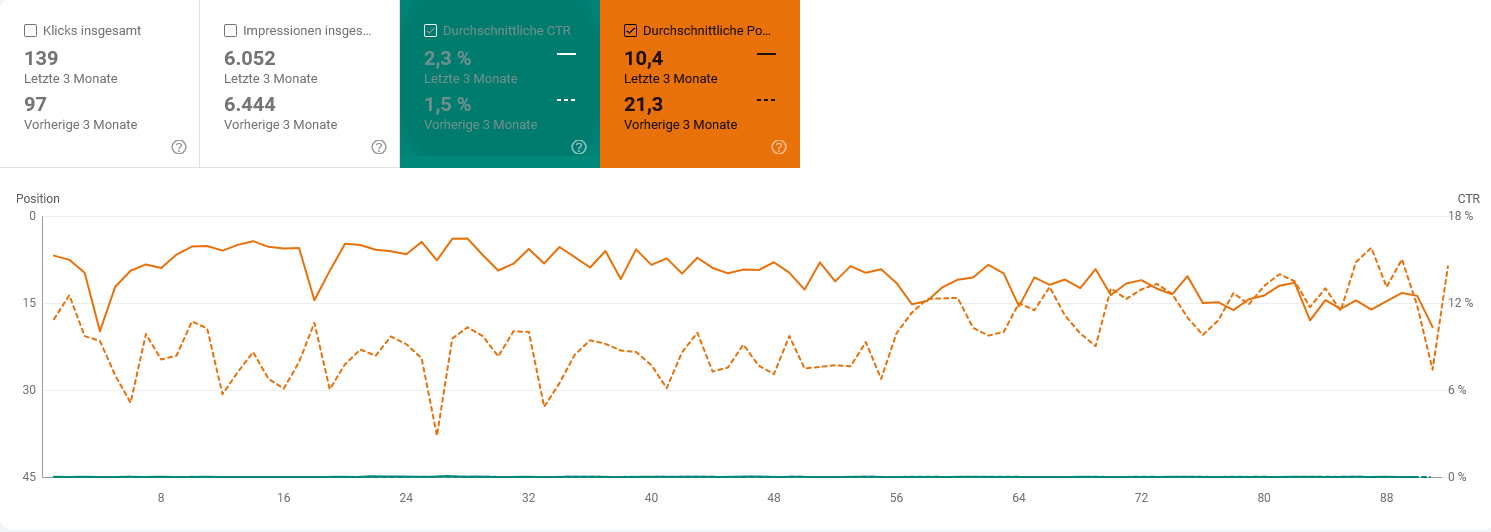Open help icon on orange Position card
Screen dimensions: 1491x532
pos(779,147)
